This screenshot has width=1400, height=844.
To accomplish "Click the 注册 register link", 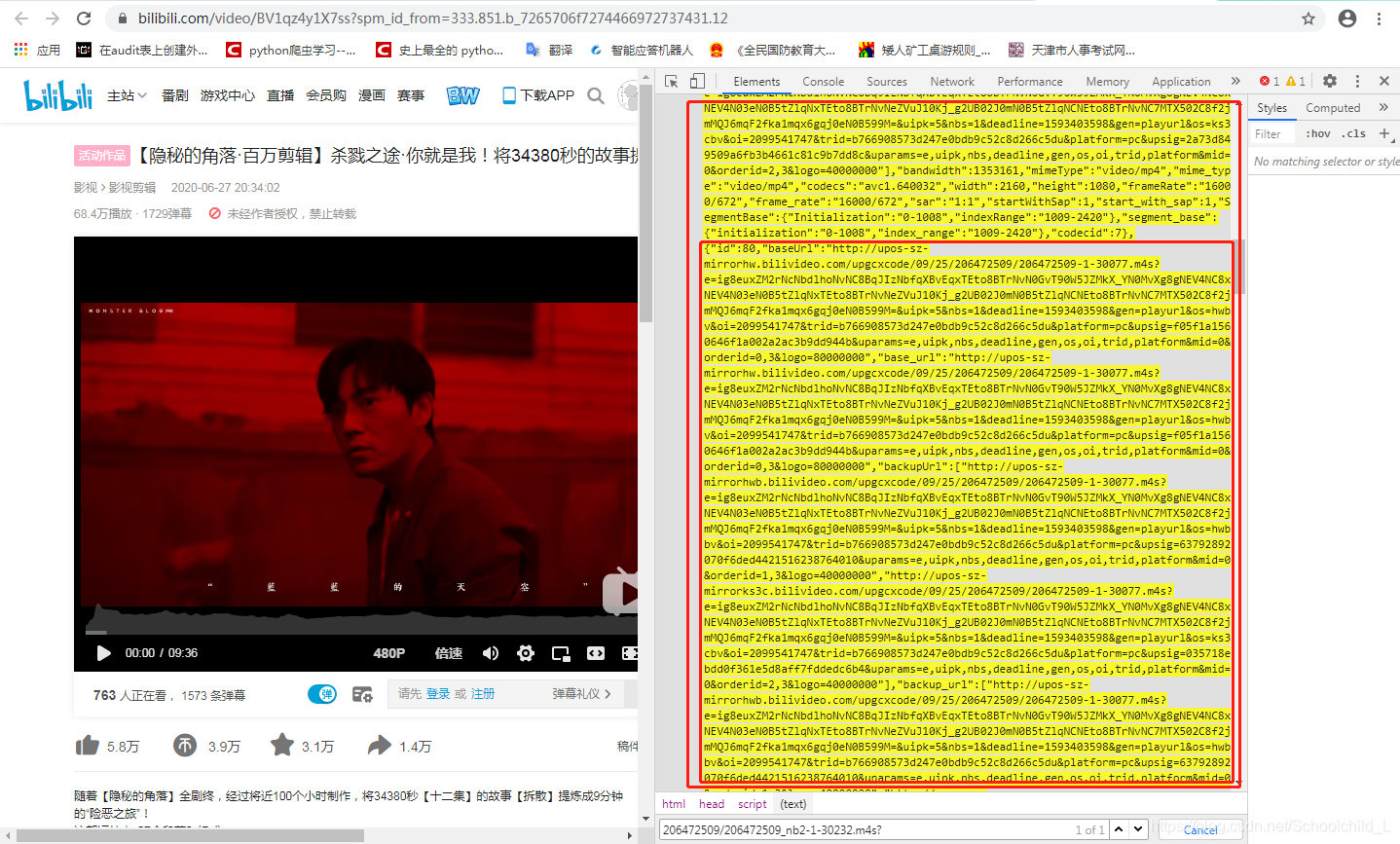I will click(483, 694).
